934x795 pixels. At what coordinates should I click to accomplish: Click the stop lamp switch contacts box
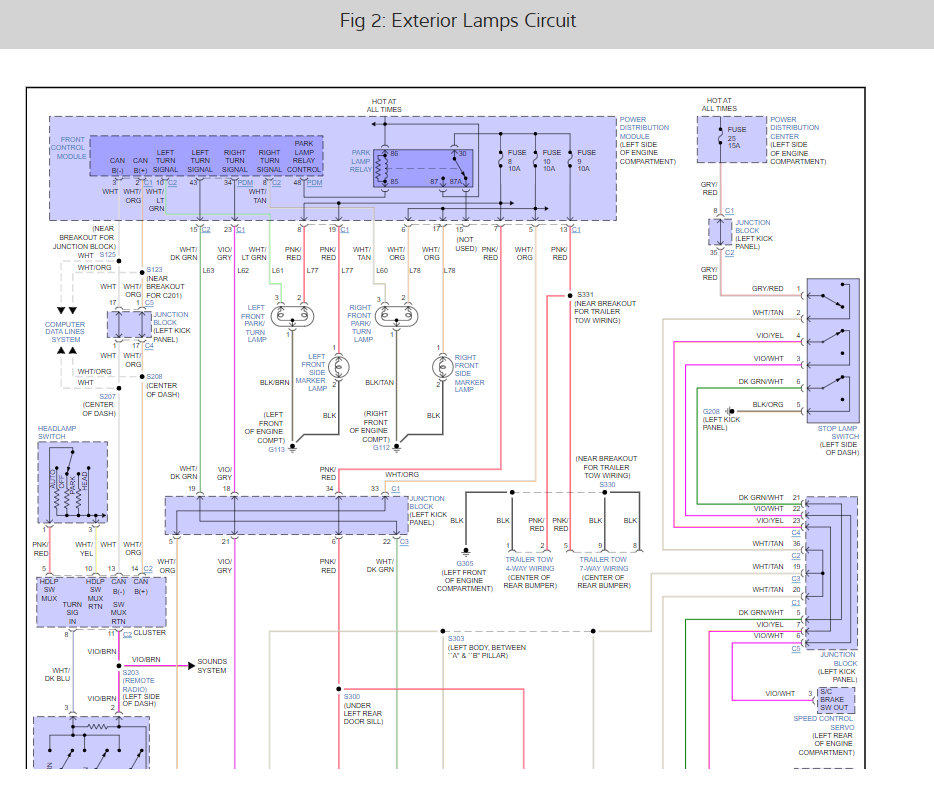(x=833, y=351)
